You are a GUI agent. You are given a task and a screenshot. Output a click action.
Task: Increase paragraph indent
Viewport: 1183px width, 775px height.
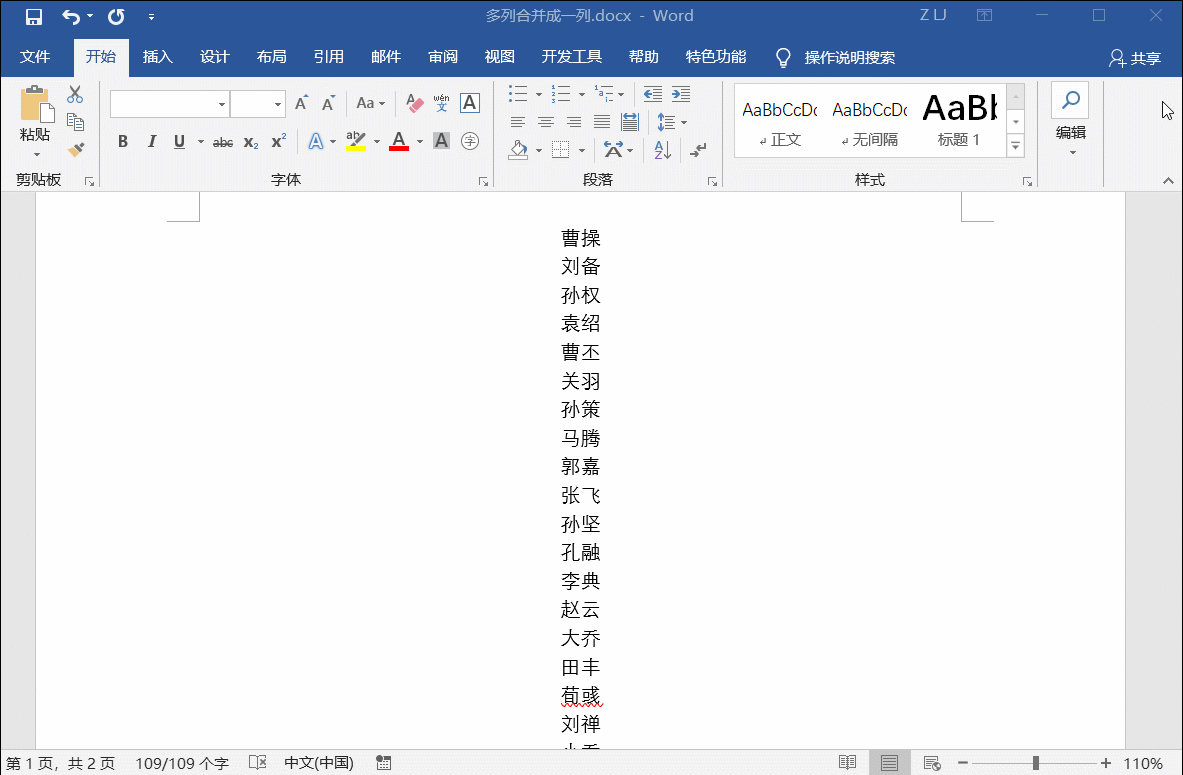[x=681, y=94]
